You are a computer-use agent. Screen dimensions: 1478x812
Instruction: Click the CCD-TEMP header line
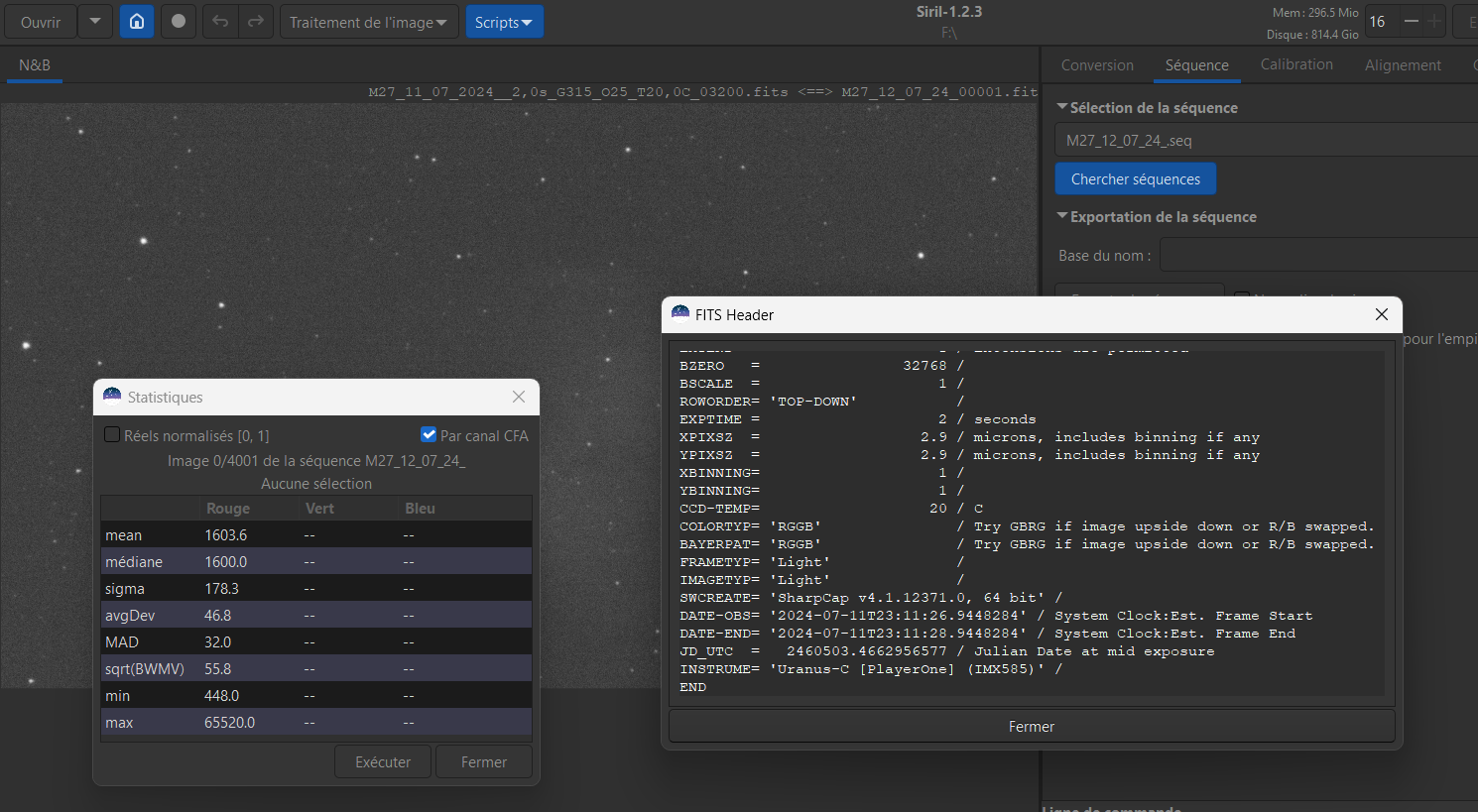pos(831,509)
